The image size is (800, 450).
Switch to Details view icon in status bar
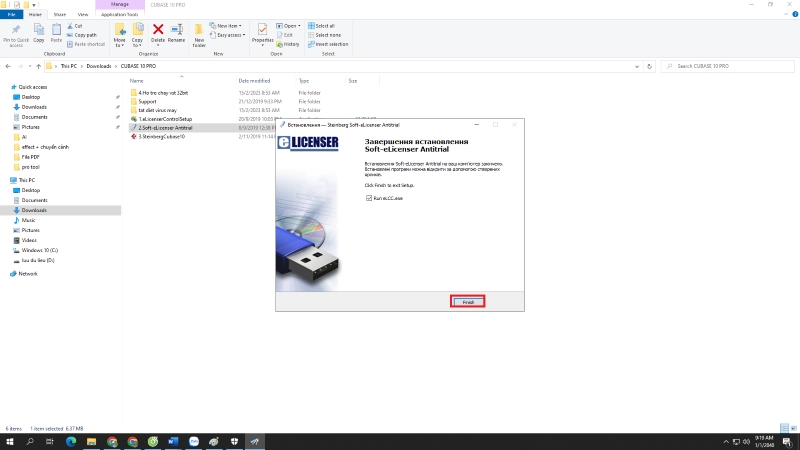(784, 429)
